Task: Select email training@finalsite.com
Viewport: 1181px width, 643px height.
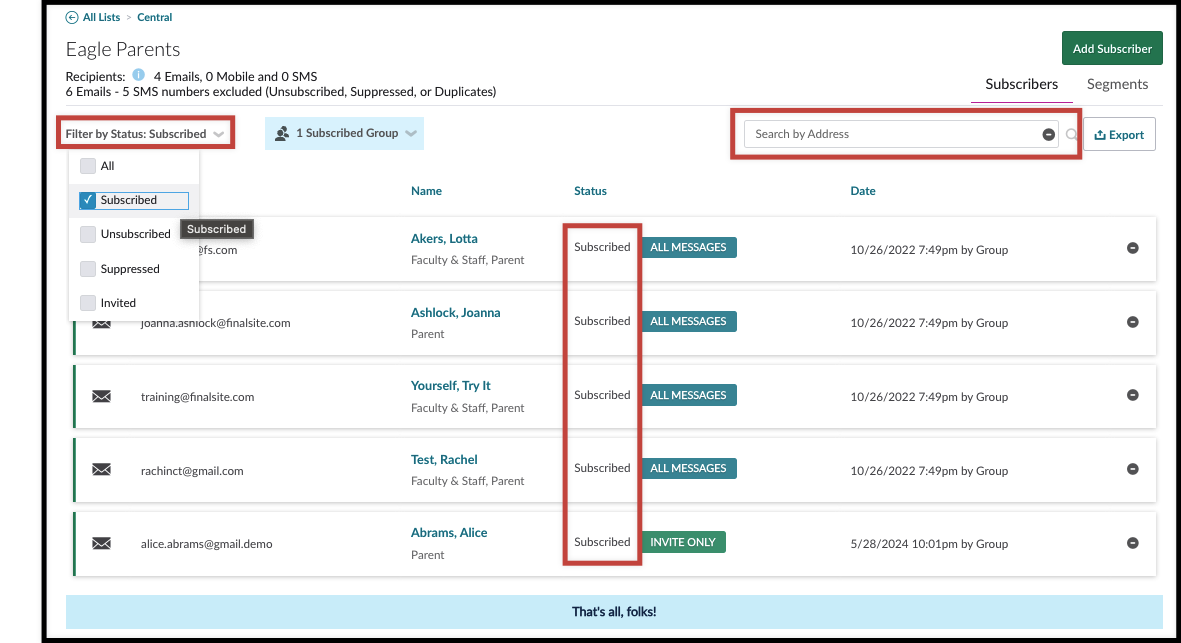Action: [197, 397]
